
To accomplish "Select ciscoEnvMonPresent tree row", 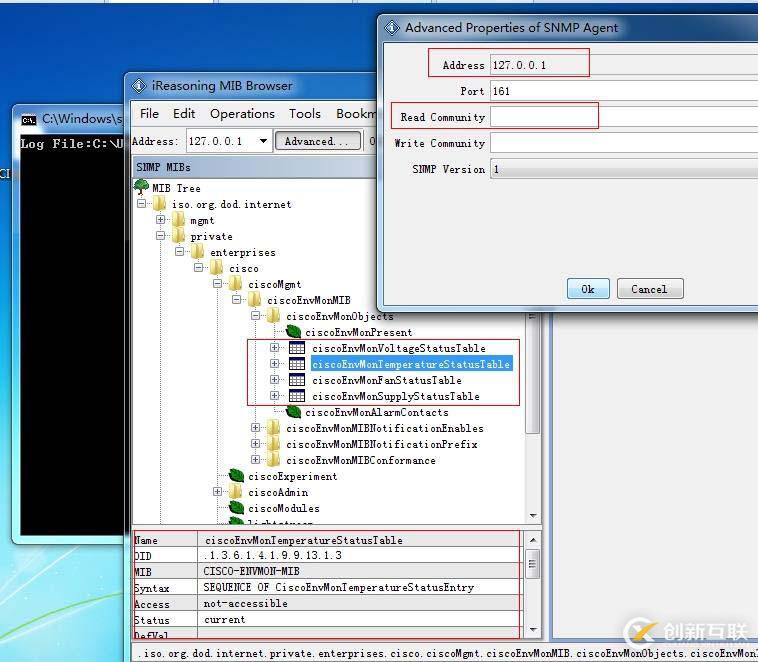I will click(x=359, y=332).
